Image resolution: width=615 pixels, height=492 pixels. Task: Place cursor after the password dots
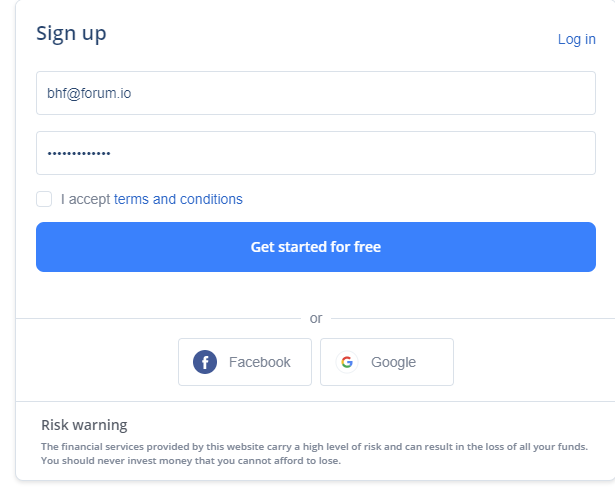[x=111, y=153]
